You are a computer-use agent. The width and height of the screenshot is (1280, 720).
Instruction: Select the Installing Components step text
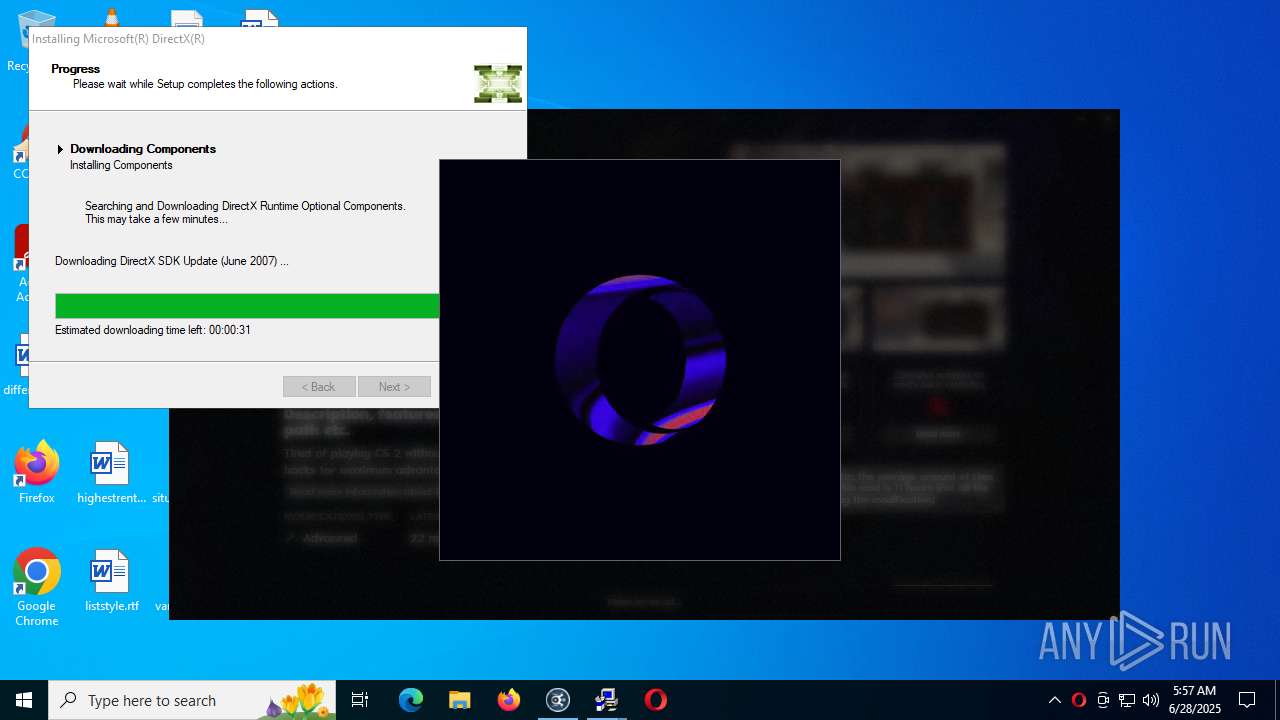(x=121, y=165)
